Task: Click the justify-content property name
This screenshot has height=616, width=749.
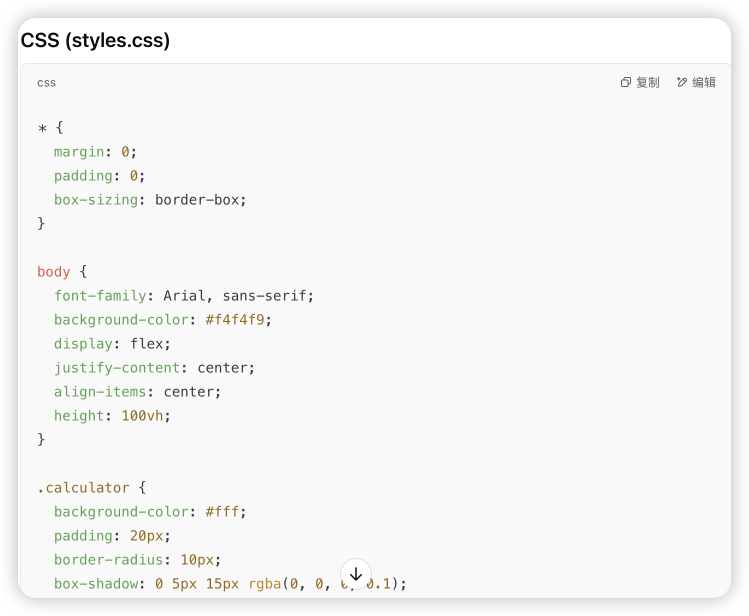Action: point(117,368)
